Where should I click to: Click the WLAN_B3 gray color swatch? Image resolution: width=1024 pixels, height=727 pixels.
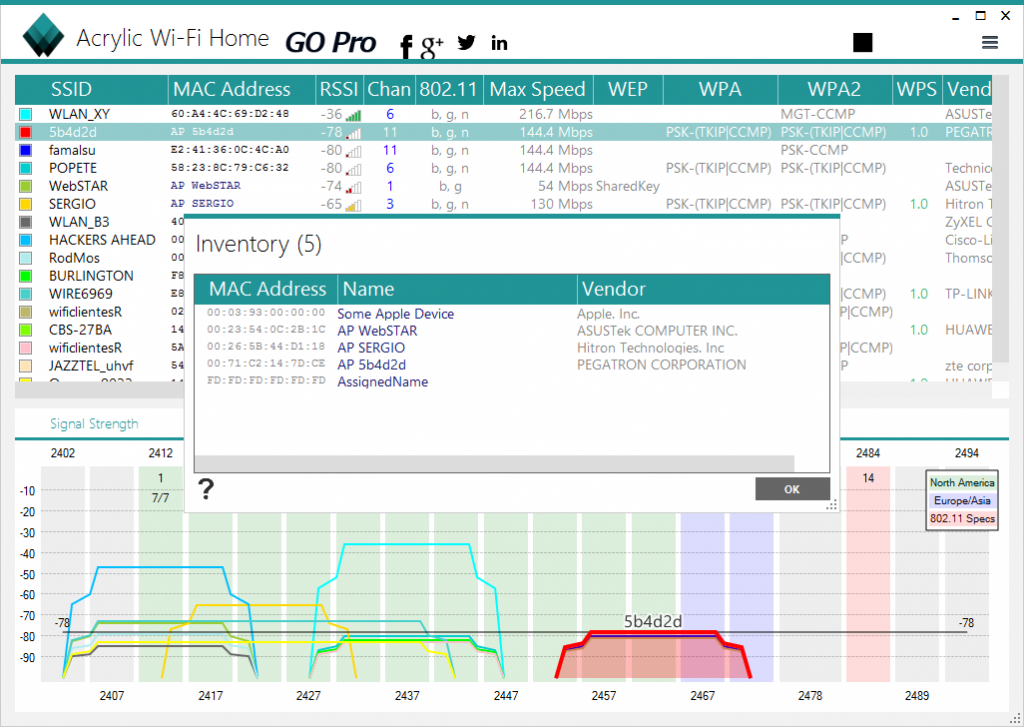pyautogui.click(x=25, y=222)
